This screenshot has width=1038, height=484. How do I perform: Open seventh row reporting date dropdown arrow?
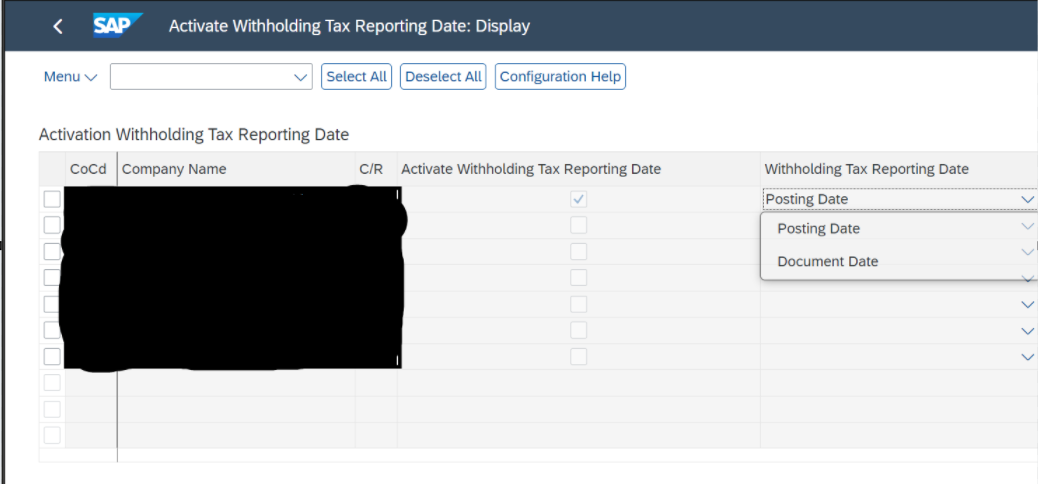1027,357
